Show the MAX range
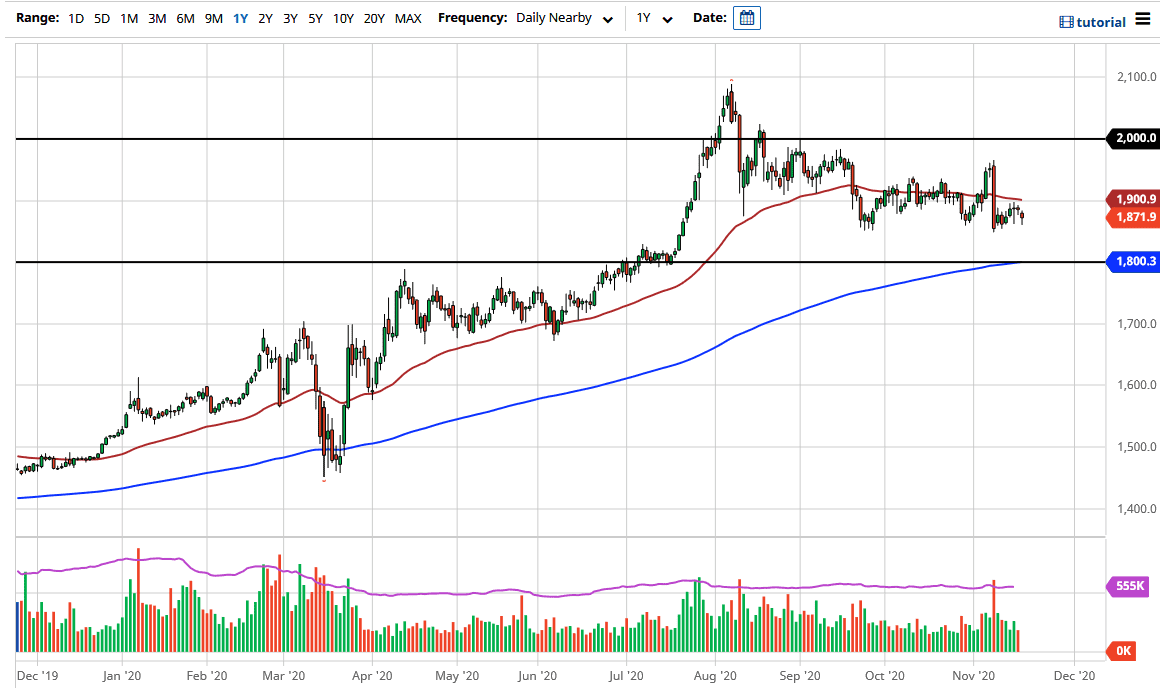Viewport: 1160px width, 690px height. [408, 18]
